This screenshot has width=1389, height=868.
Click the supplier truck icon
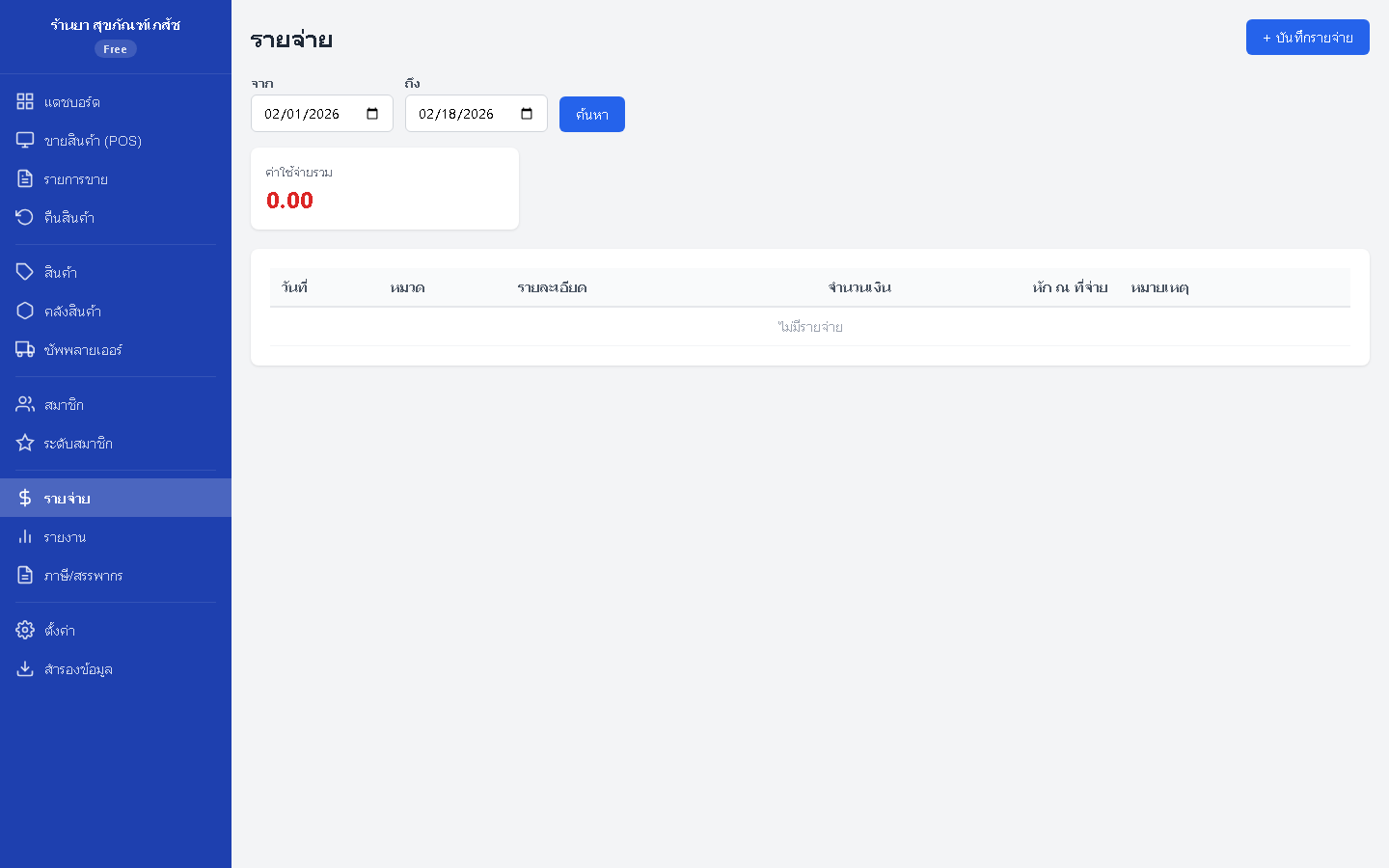click(x=25, y=349)
